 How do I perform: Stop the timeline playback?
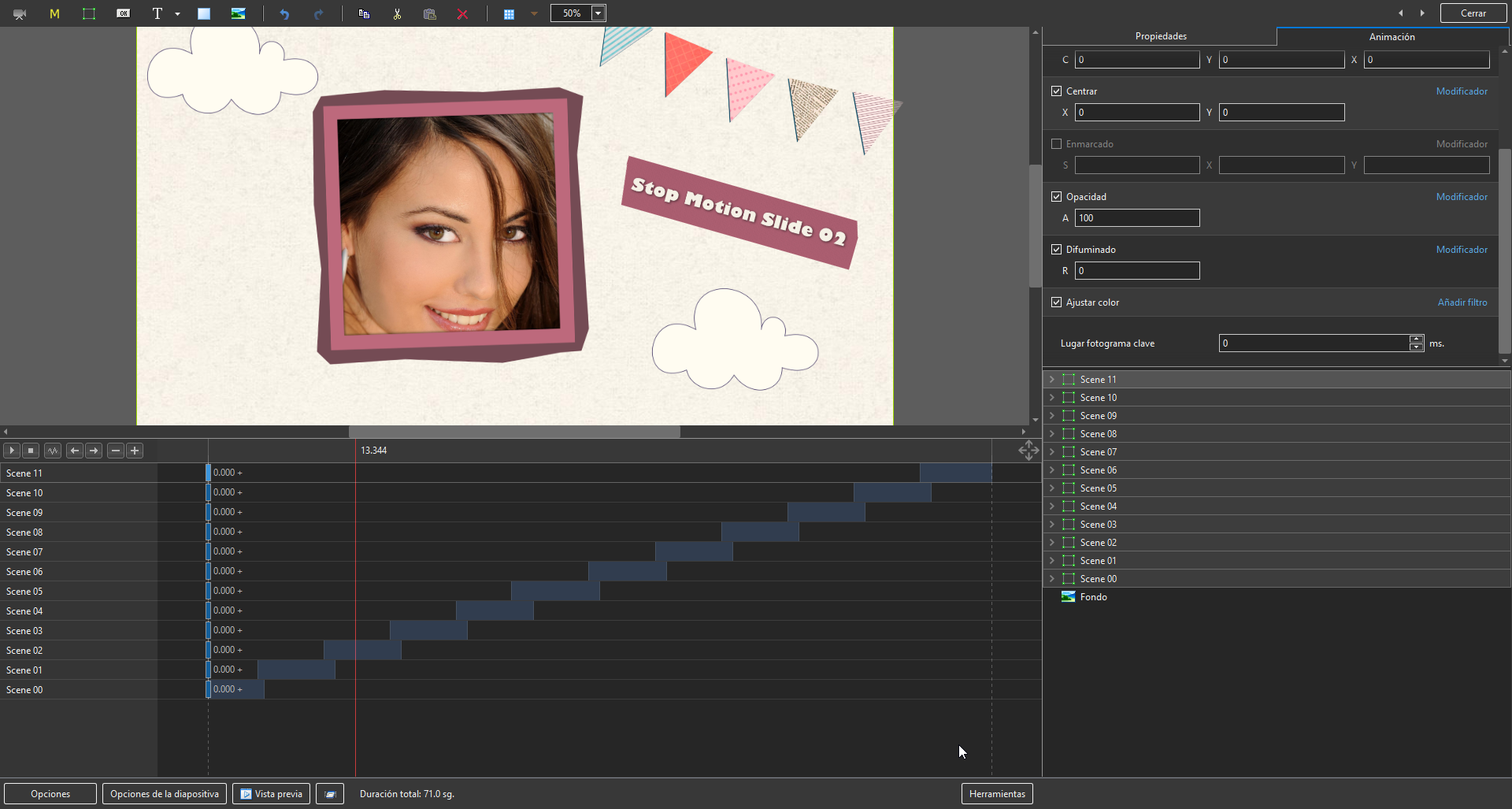pyautogui.click(x=31, y=451)
